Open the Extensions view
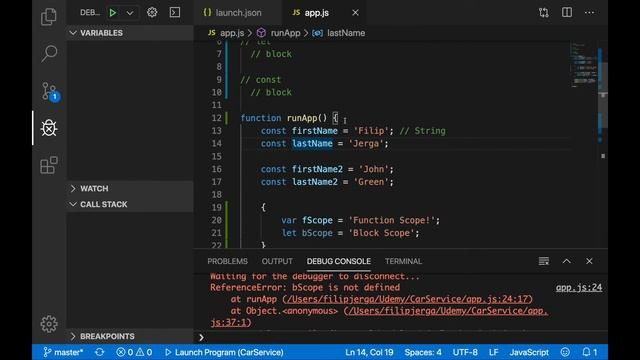Viewport: 640px width, 360px height. click(49, 165)
